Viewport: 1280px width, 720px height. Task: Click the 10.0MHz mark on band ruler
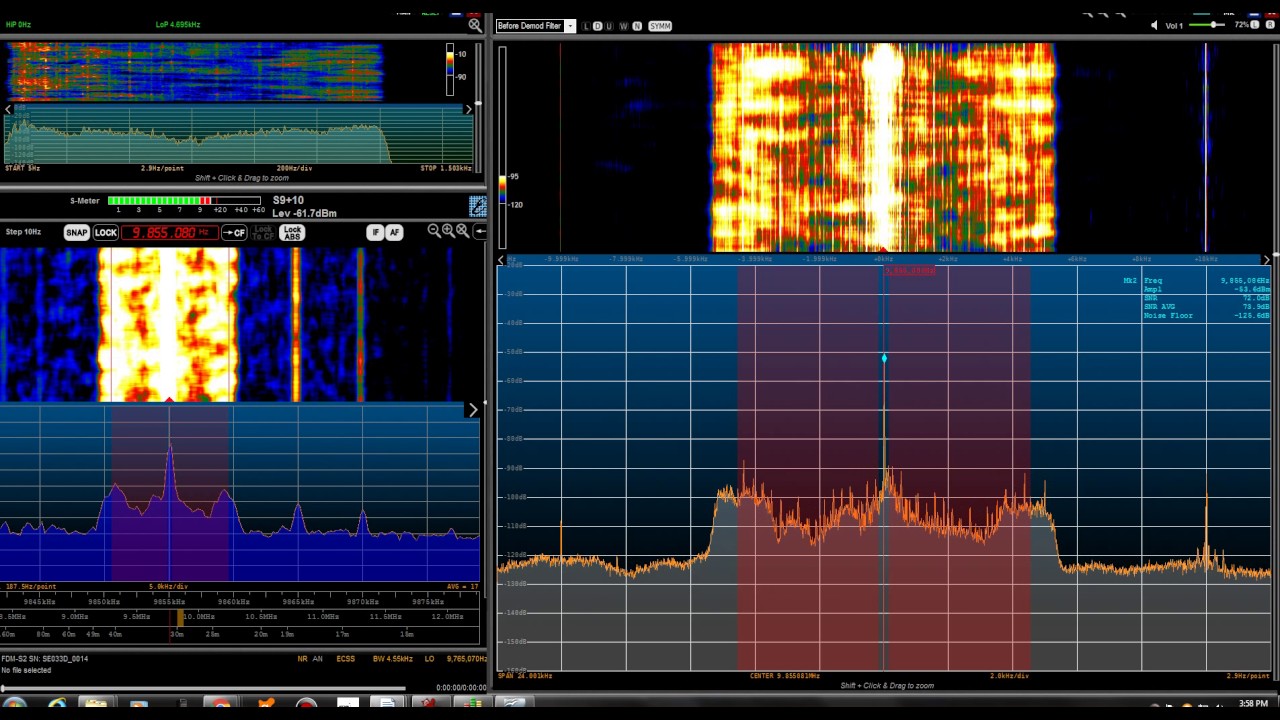point(198,617)
